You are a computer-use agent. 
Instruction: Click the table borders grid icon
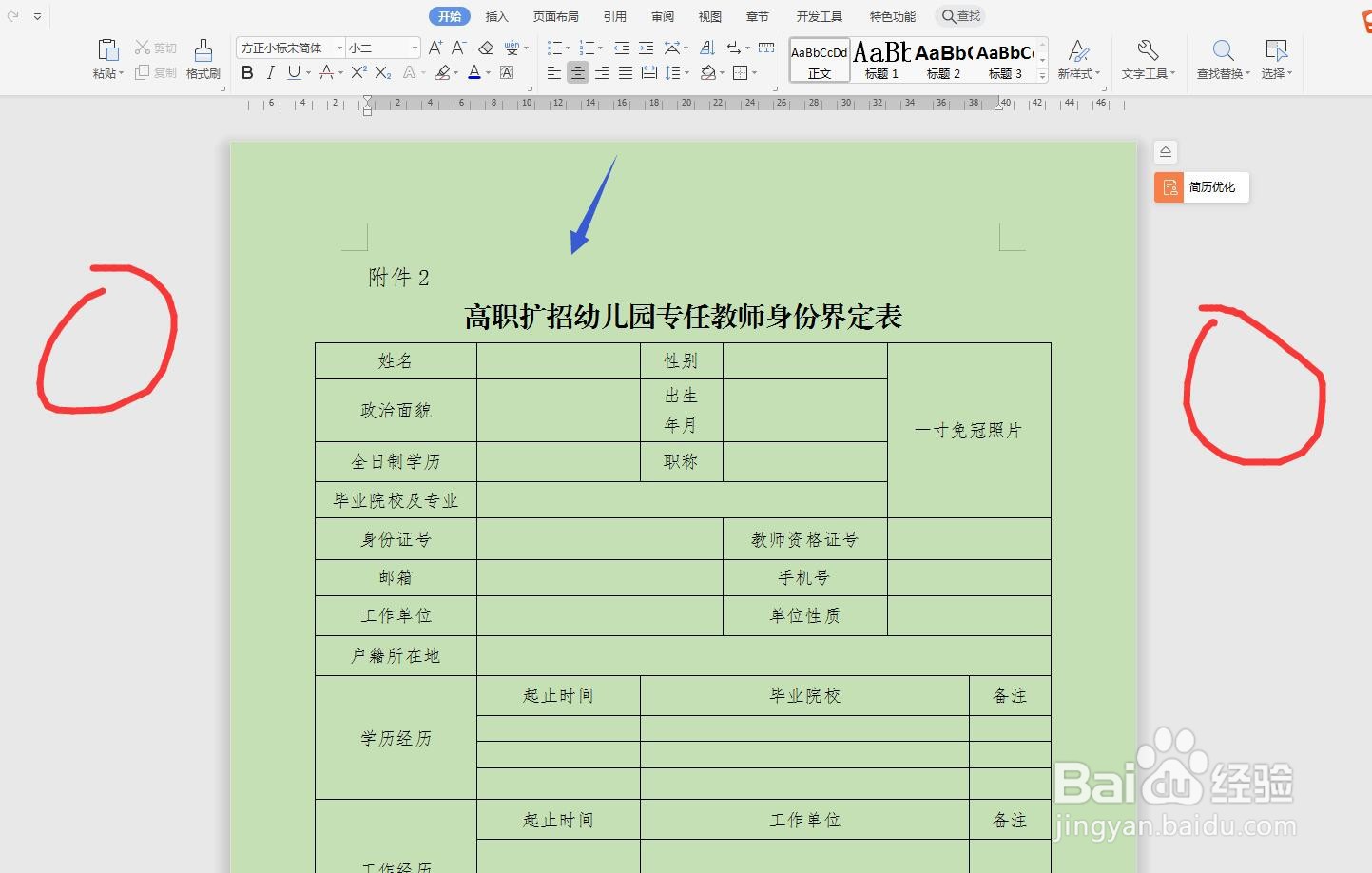click(740, 72)
